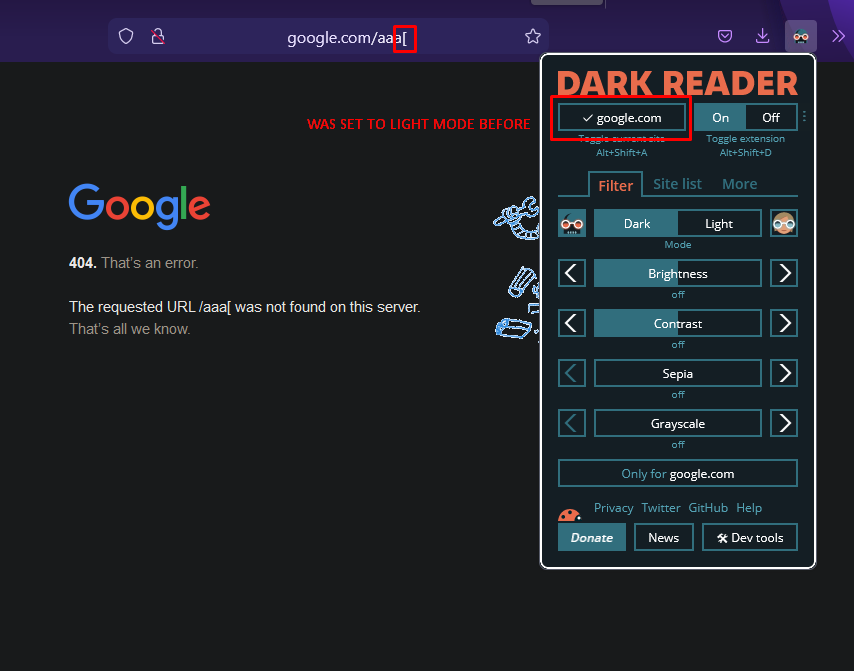
Task: Click the Dark Reader extension toolbar icon
Action: pyautogui.click(x=801, y=36)
